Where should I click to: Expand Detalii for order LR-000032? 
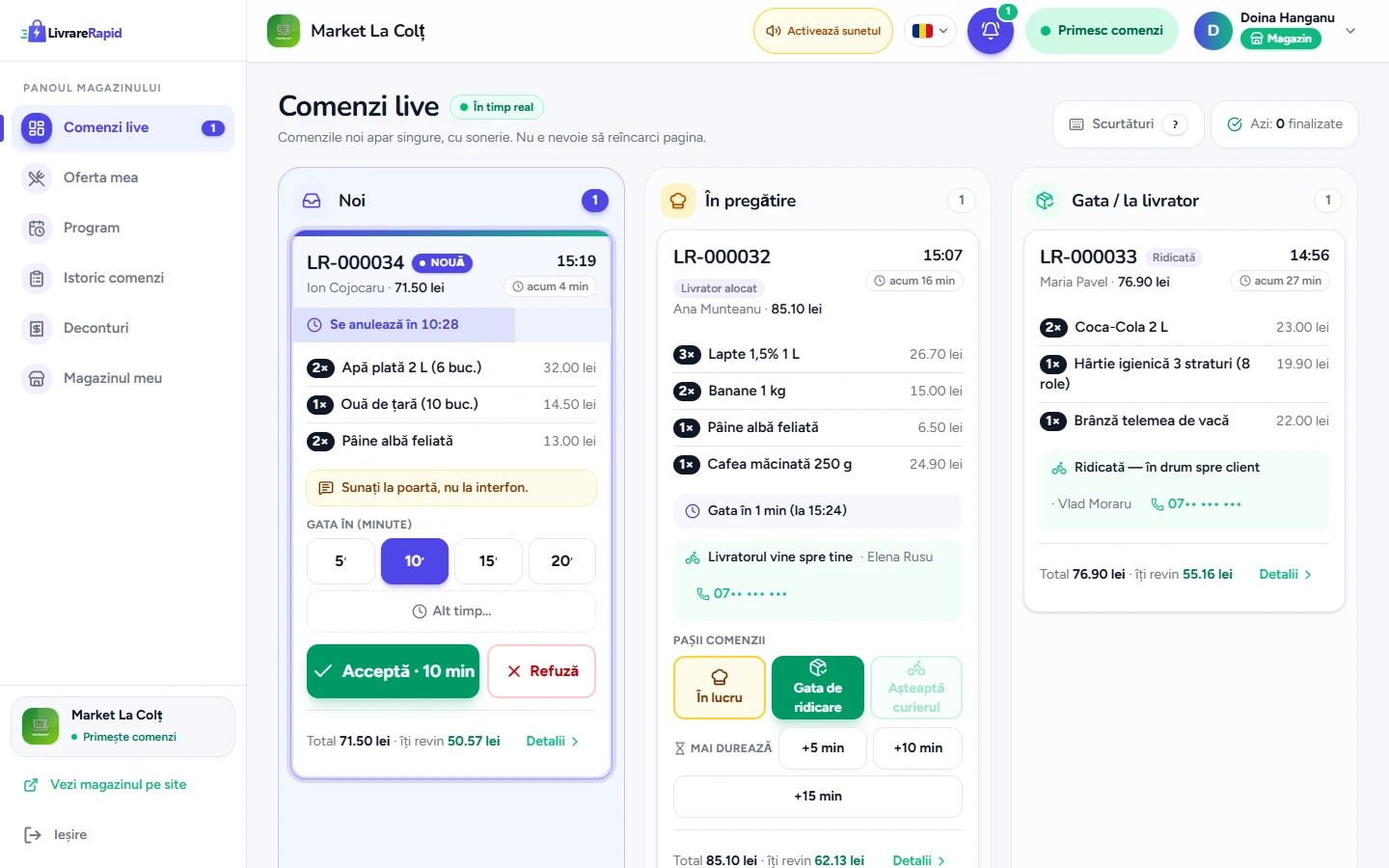[x=918, y=860]
